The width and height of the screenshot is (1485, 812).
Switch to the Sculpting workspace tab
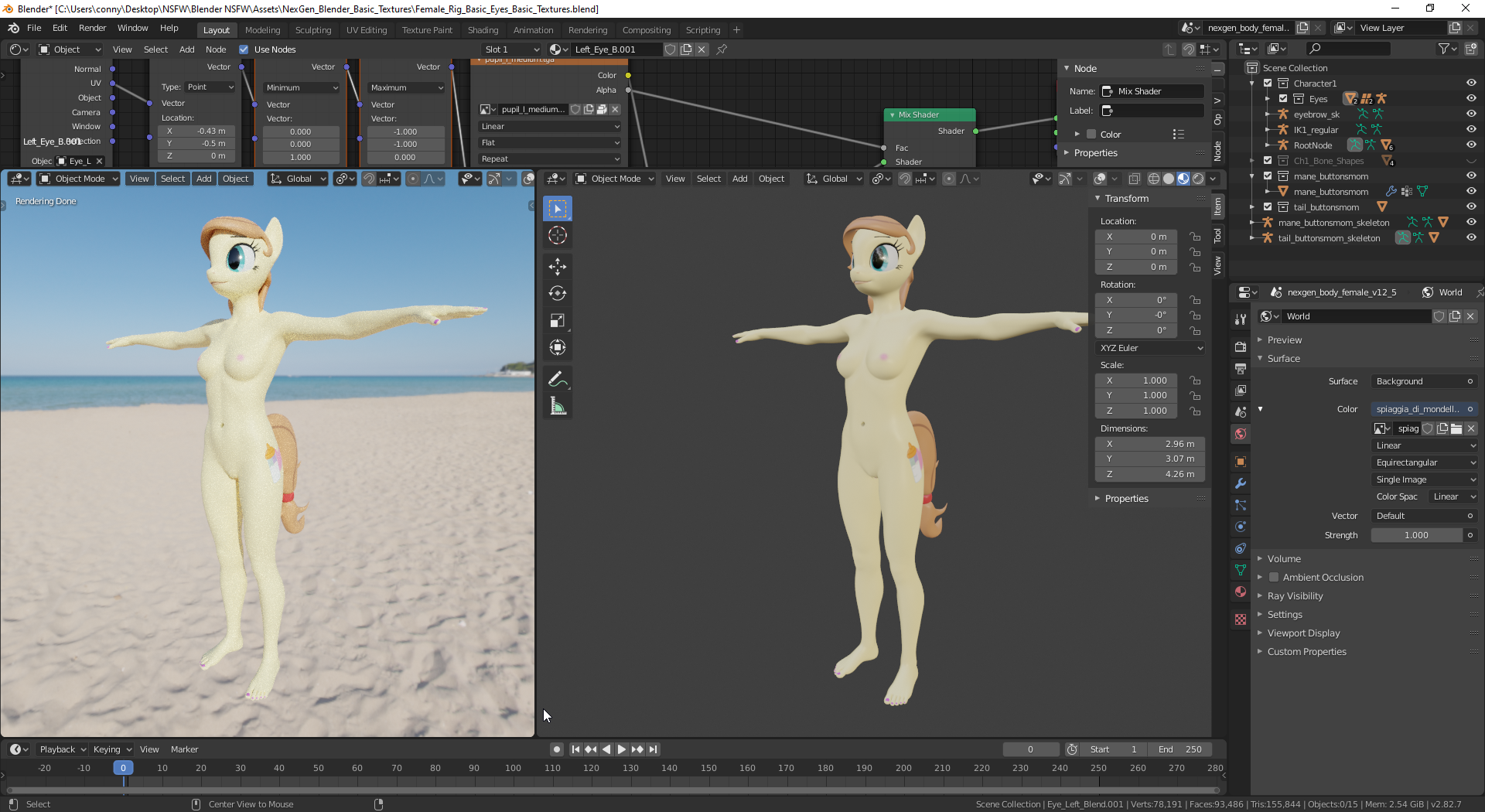[313, 30]
